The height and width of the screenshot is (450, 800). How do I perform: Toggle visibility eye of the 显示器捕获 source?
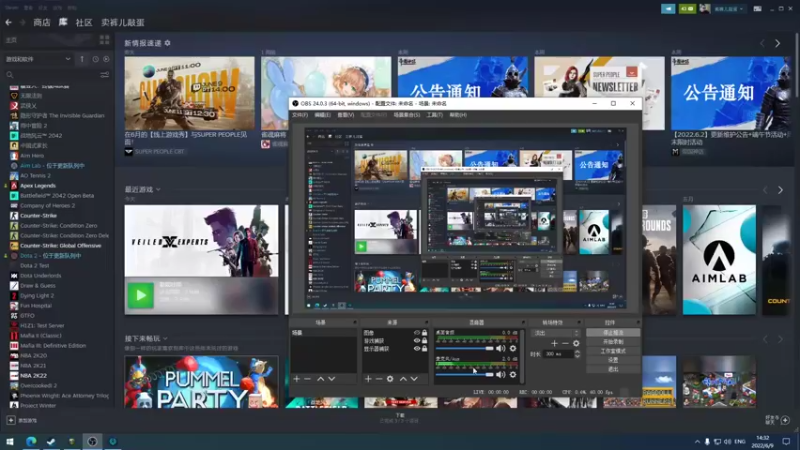[417, 349]
